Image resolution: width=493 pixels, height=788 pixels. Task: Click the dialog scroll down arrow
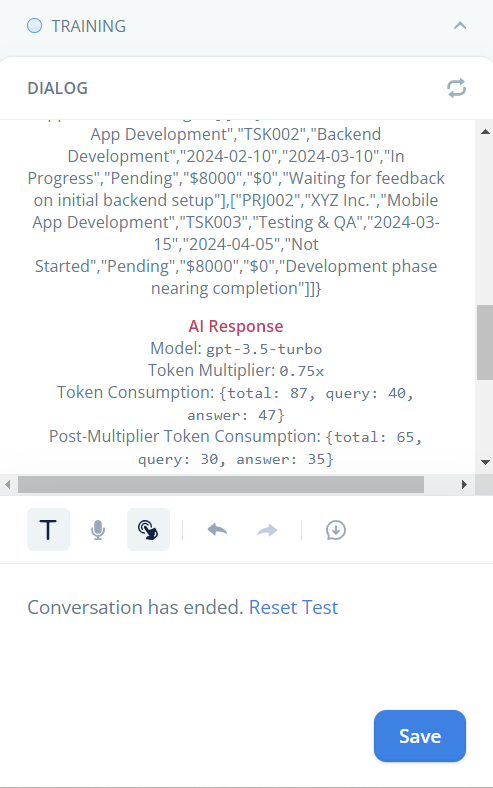[485, 462]
